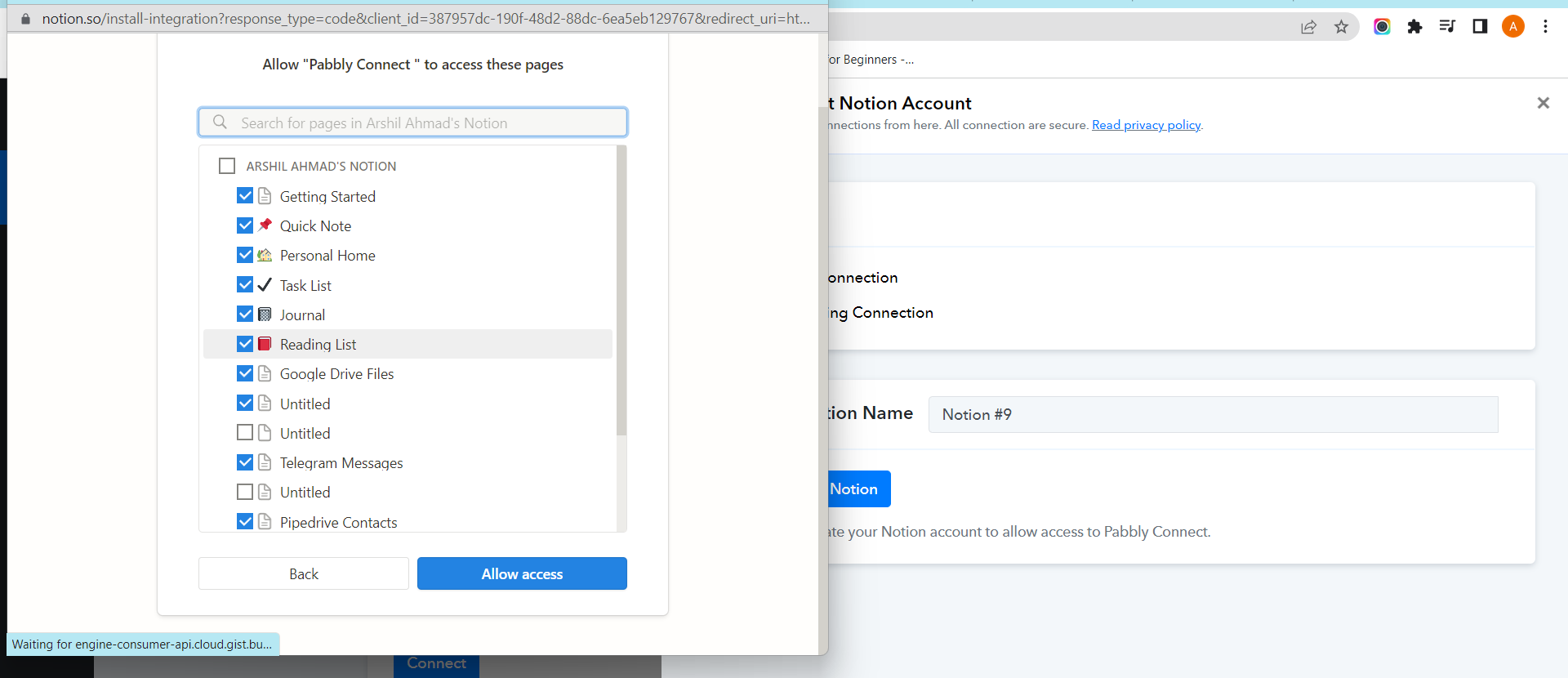This screenshot has height=678, width=1568.
Task: Click the Google Drive Files page icon
Action: click(x=265, y=373)
